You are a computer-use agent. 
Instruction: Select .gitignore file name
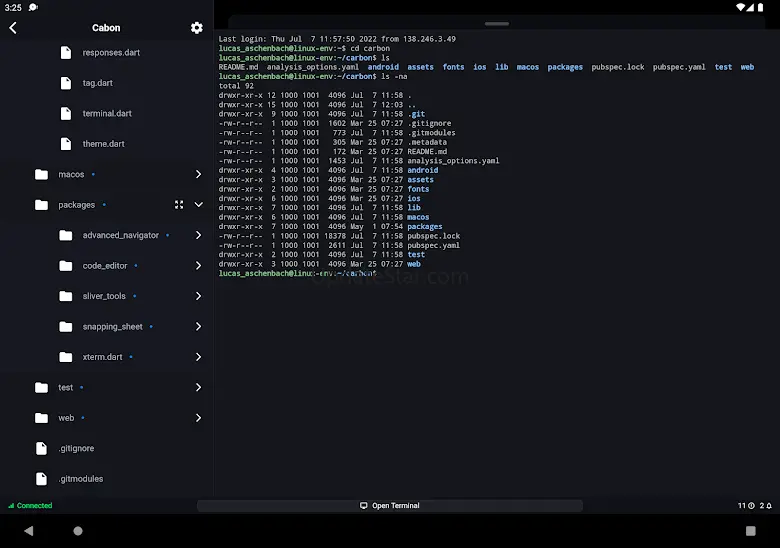point(76,449)
